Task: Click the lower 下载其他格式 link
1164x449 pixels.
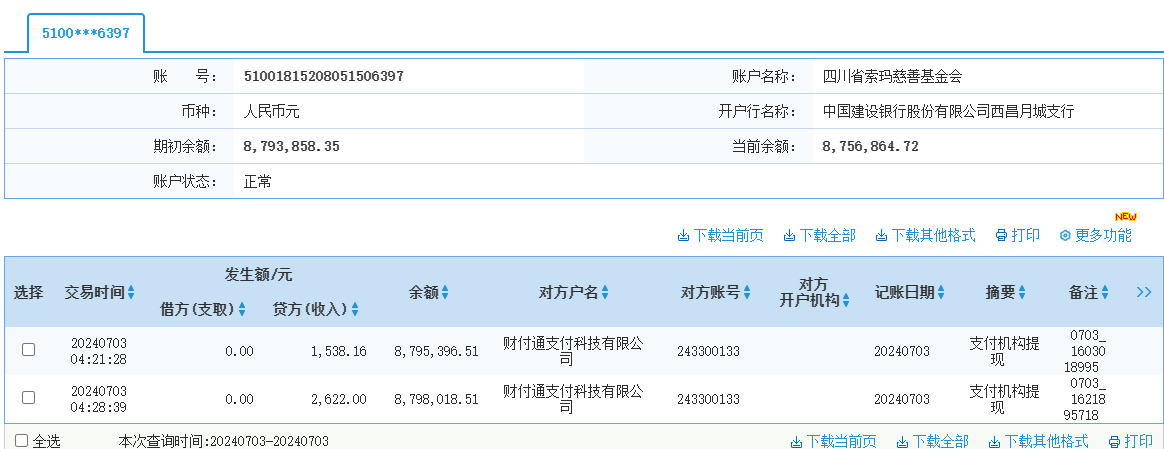Action: [x=1047, y=442]
